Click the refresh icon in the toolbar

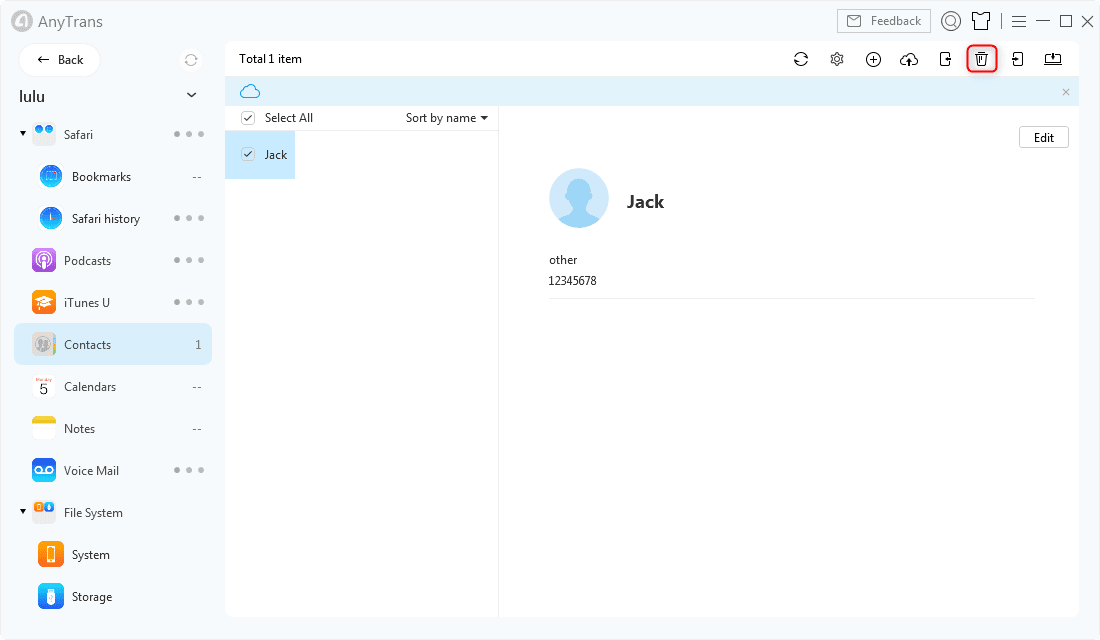800,59
